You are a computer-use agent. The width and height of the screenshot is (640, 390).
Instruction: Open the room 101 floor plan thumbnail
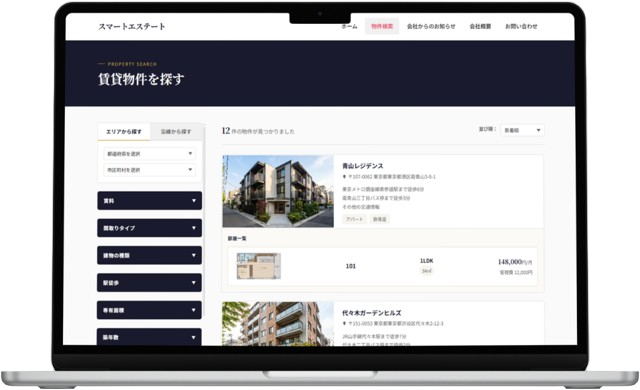(259, 266)
